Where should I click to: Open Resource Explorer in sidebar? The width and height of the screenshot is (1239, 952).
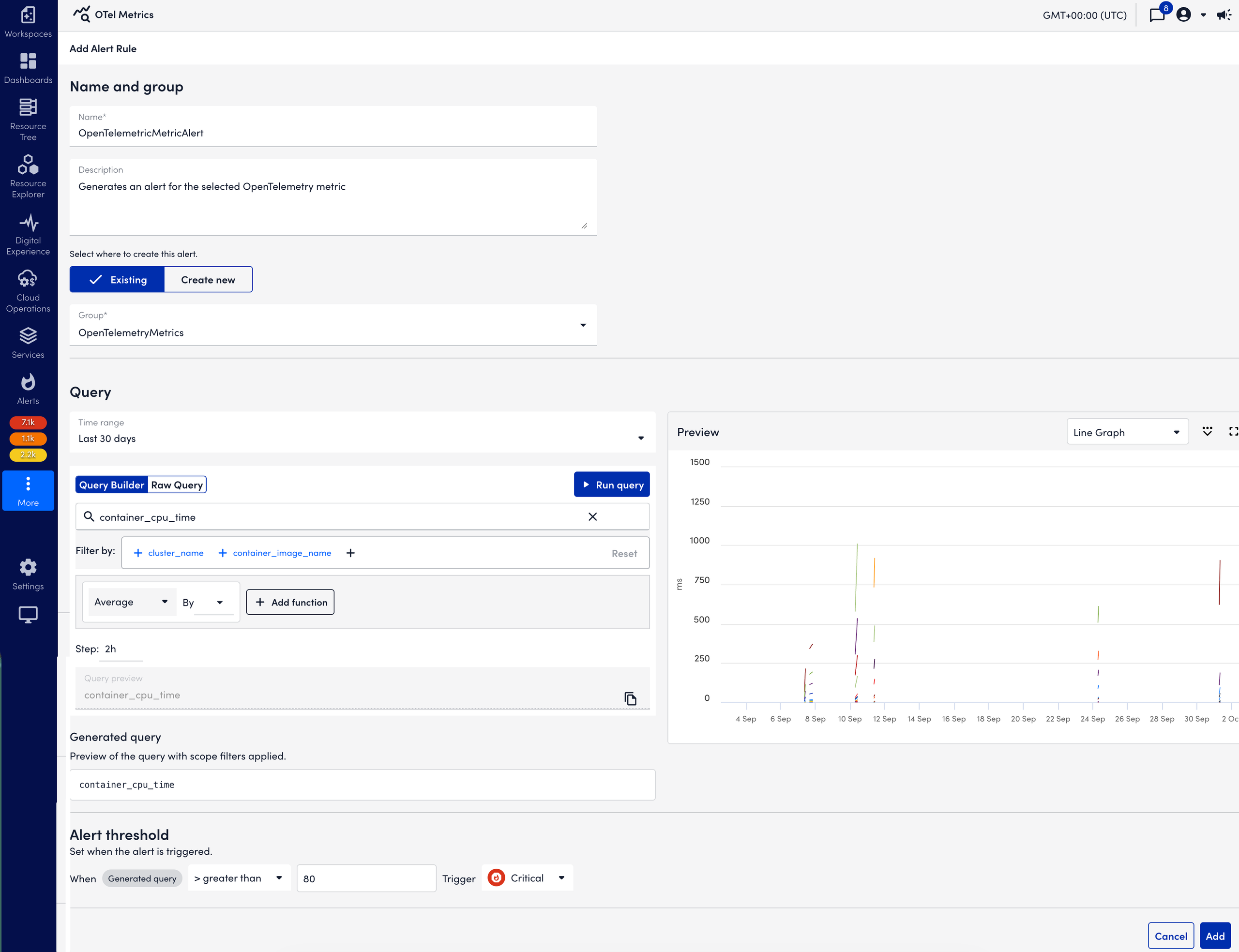click(28, 176)
